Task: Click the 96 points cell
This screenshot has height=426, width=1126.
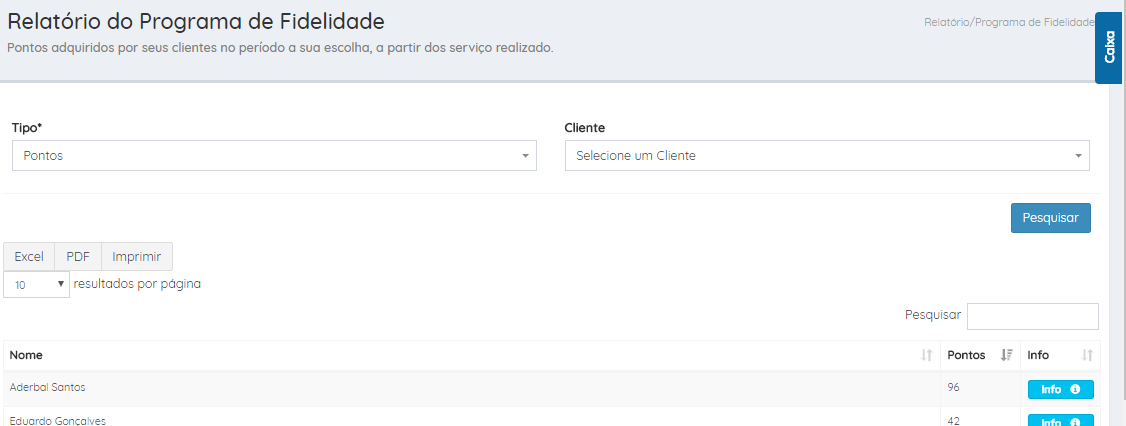Action: [954, 387]
